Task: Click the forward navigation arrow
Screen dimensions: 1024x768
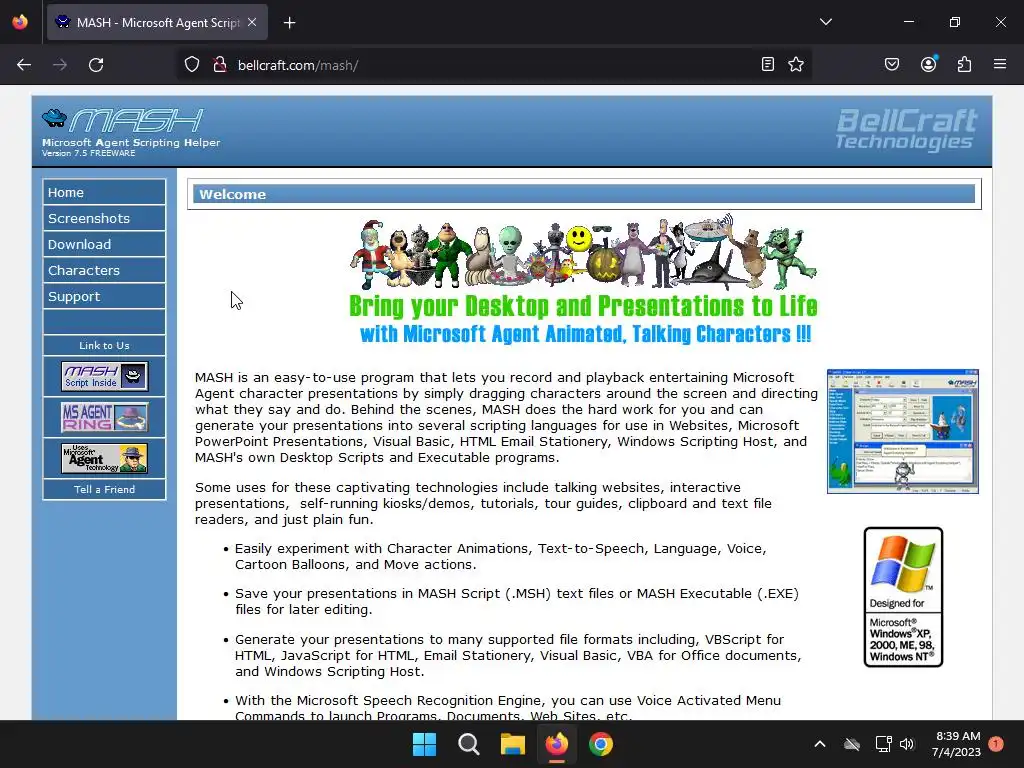Action: click(x=60, y=65)
